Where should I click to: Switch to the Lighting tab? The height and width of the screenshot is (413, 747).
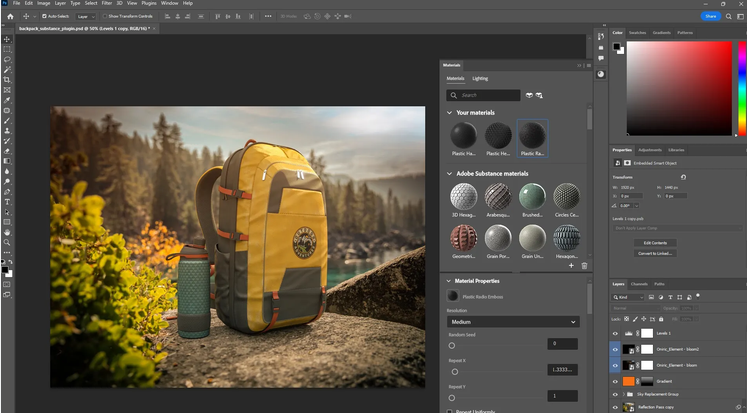[x=481, y=78]
